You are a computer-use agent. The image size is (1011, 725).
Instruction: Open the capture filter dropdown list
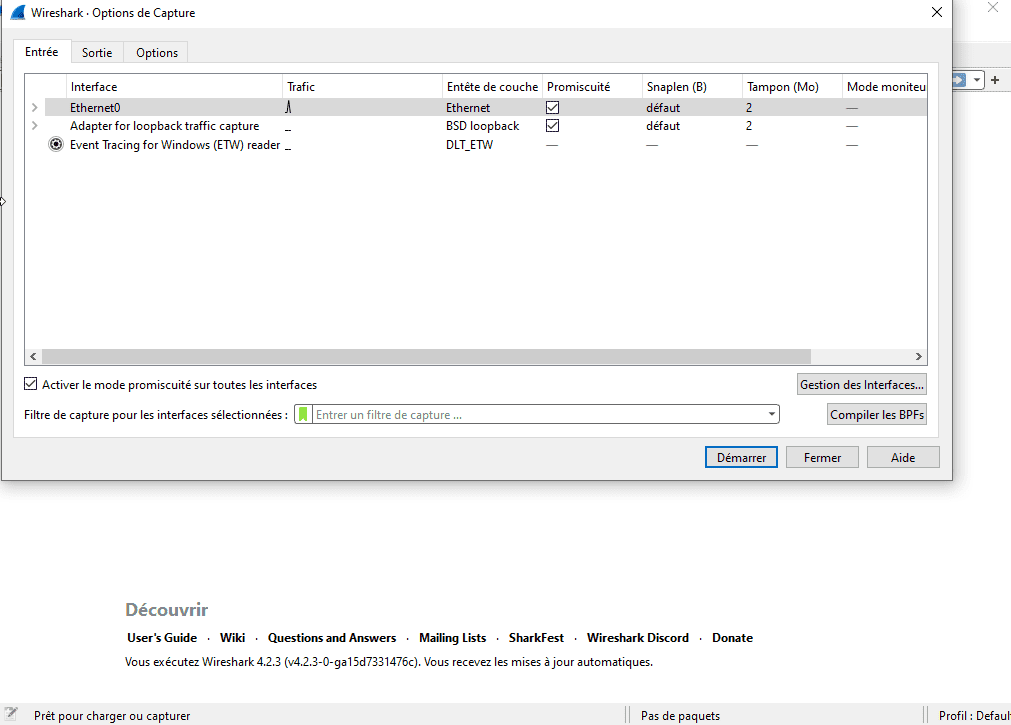[772, 414]
